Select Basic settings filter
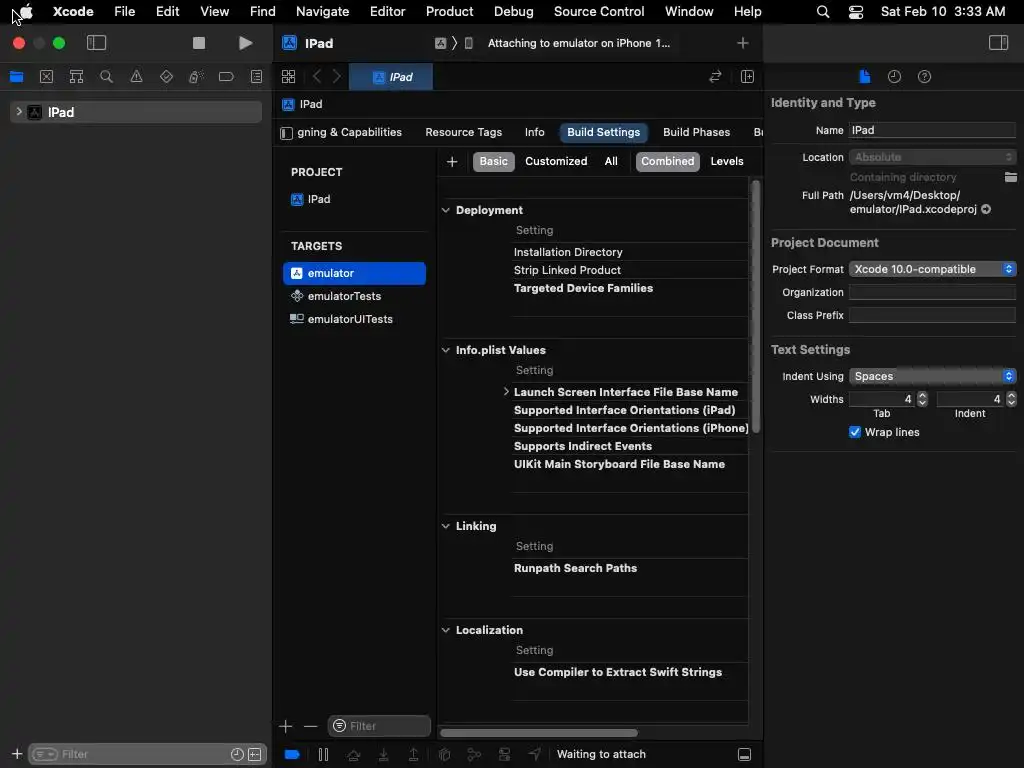The height and width of the screenshot is (768, 1024). tap(493, 161)
